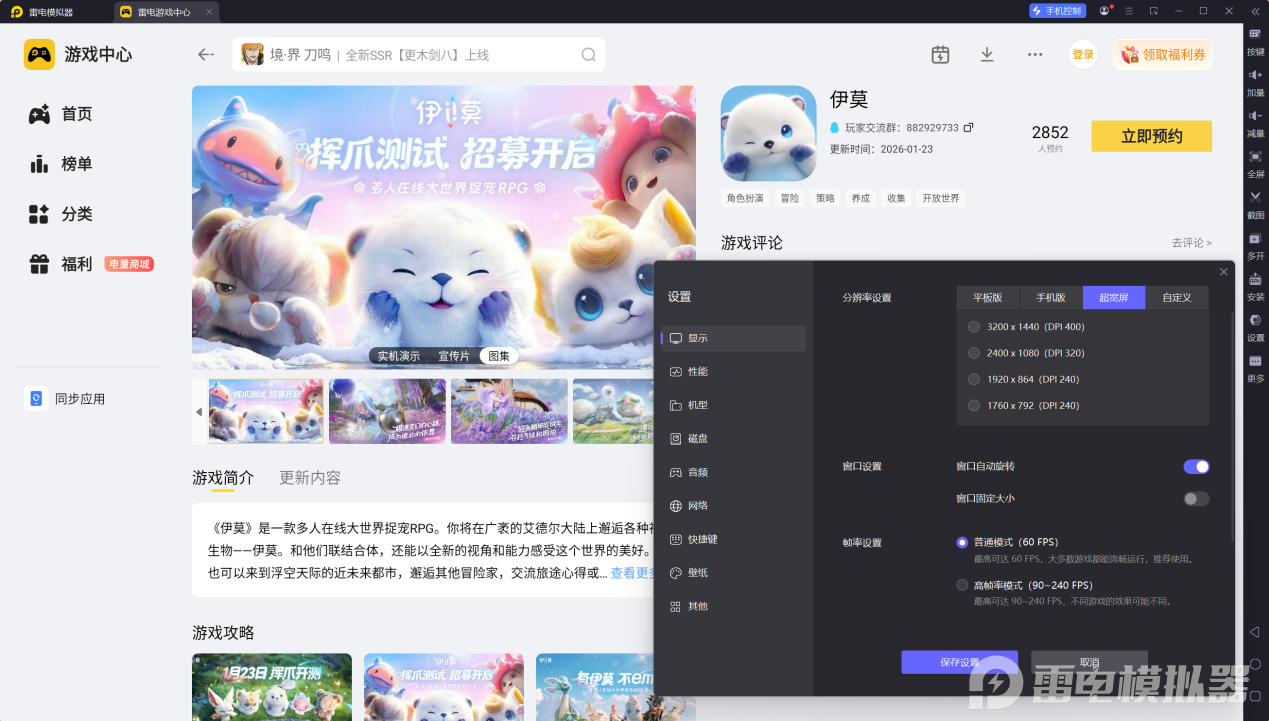Select 网络 in settings sidebar
The width and height of the screenshot is (1269, 721).
733,506
